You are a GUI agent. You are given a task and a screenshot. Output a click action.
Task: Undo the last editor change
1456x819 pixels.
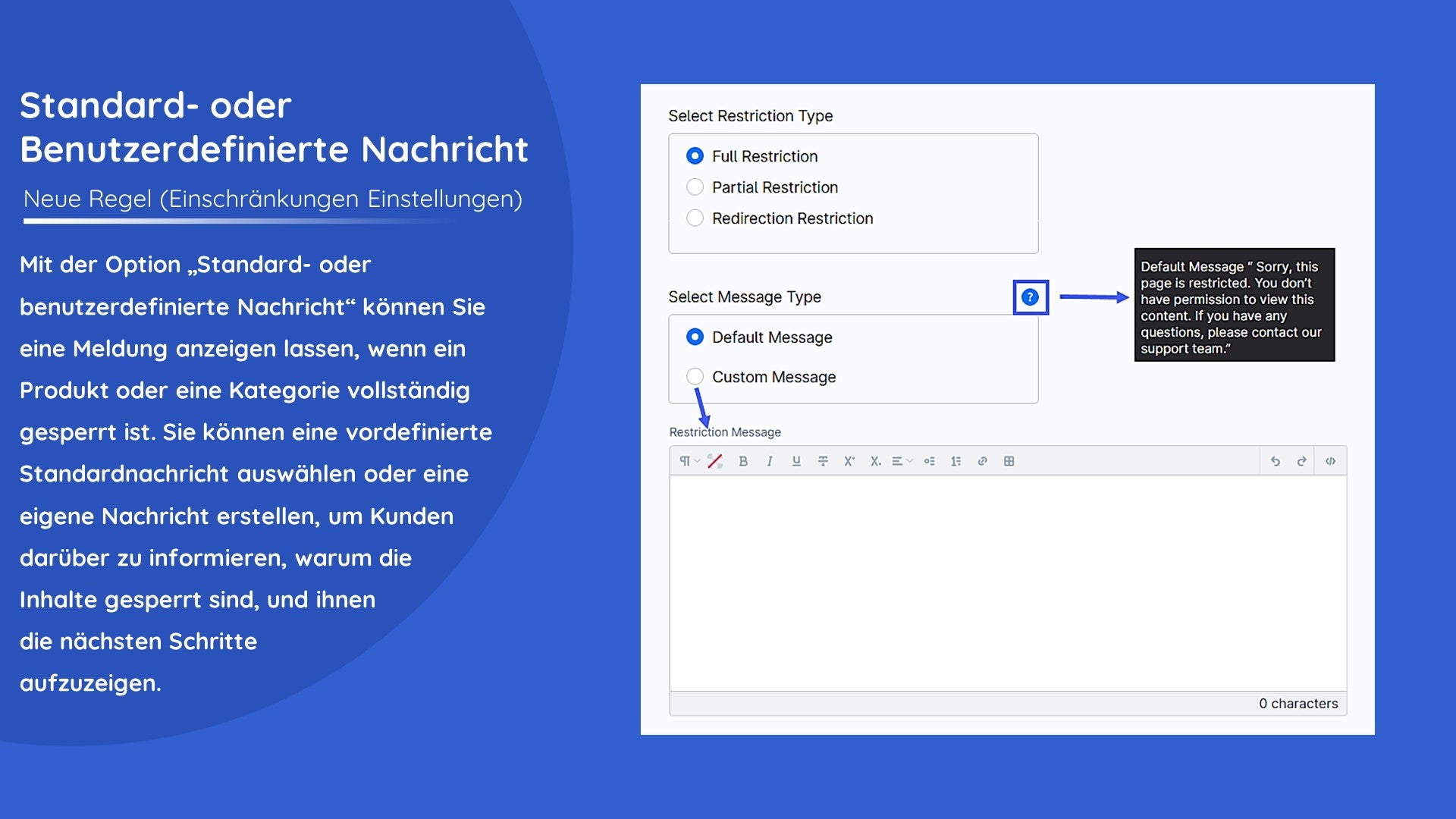pos(1276,461)
